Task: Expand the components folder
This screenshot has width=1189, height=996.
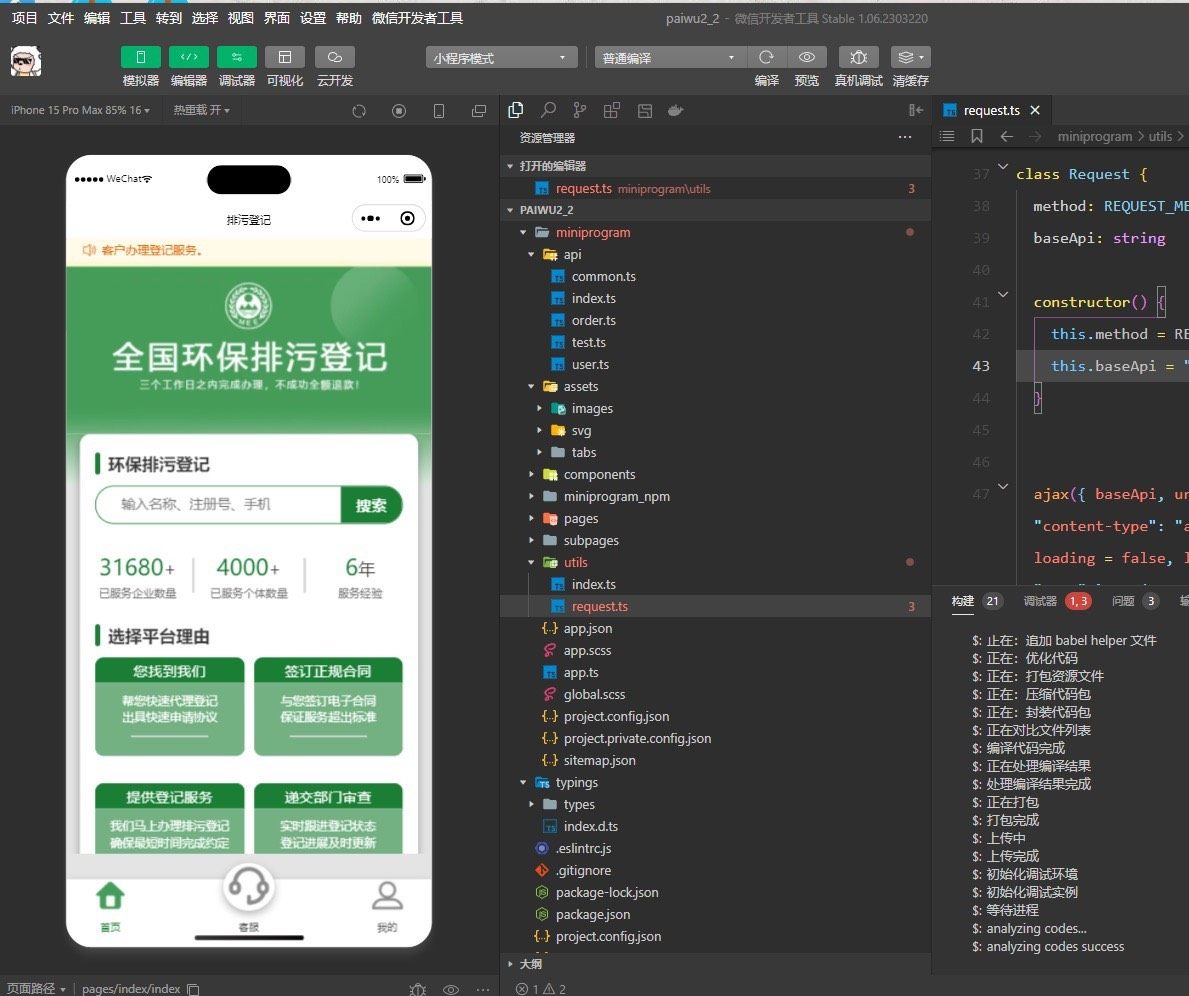Action: [531, 474]
